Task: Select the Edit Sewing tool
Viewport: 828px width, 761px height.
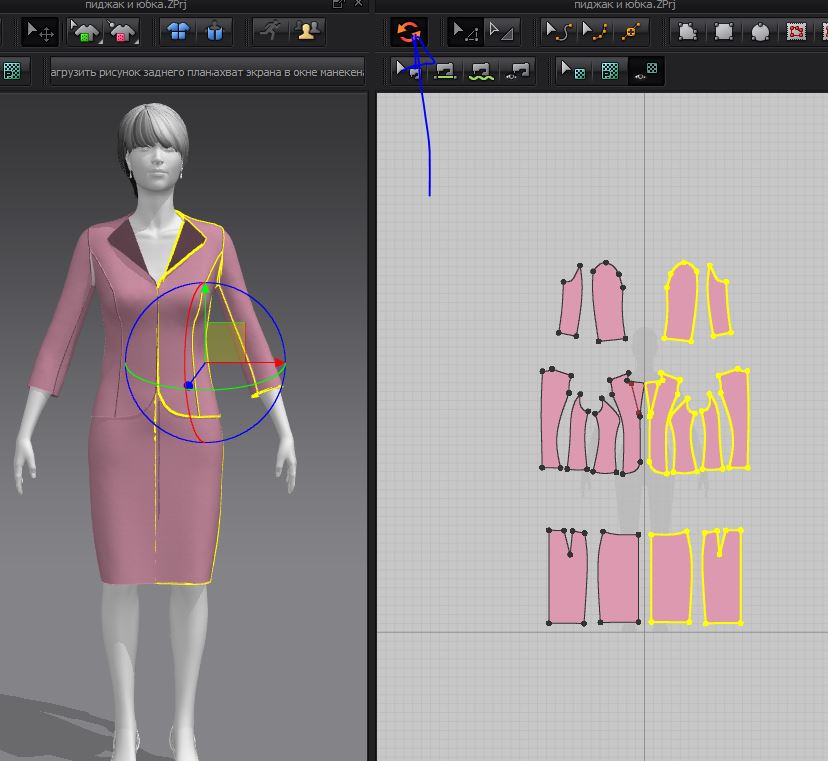Action: click(408, 71)
